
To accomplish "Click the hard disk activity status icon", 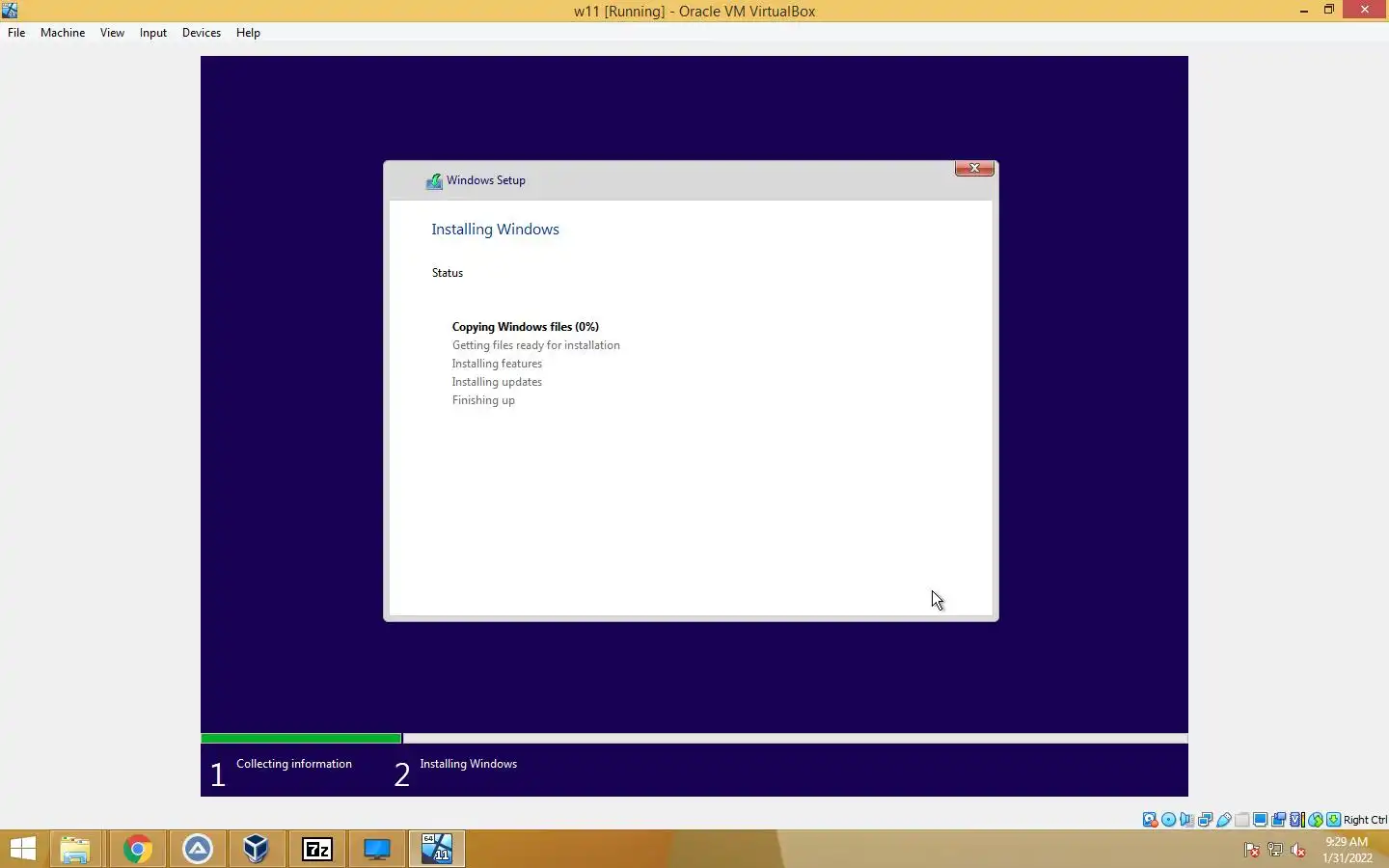I will pos(1150,820).
